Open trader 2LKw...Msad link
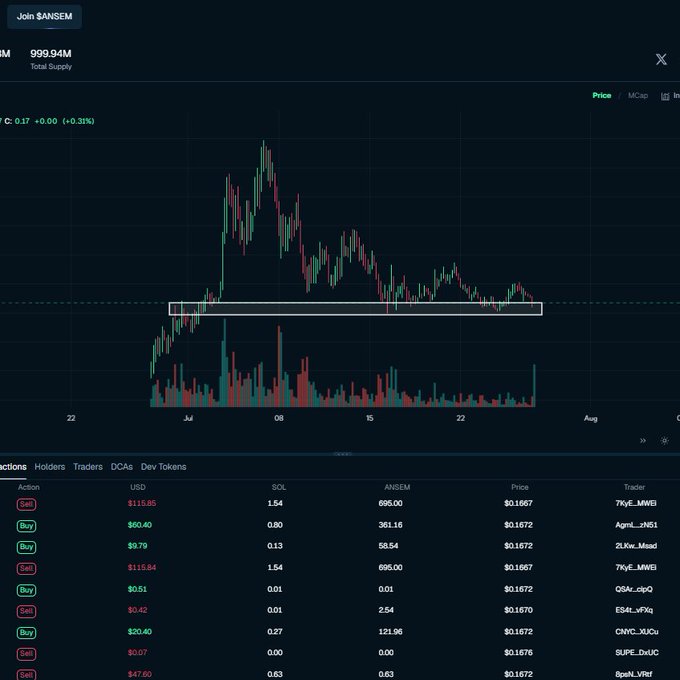Viewport: 680px width, 680px height. 636,546
